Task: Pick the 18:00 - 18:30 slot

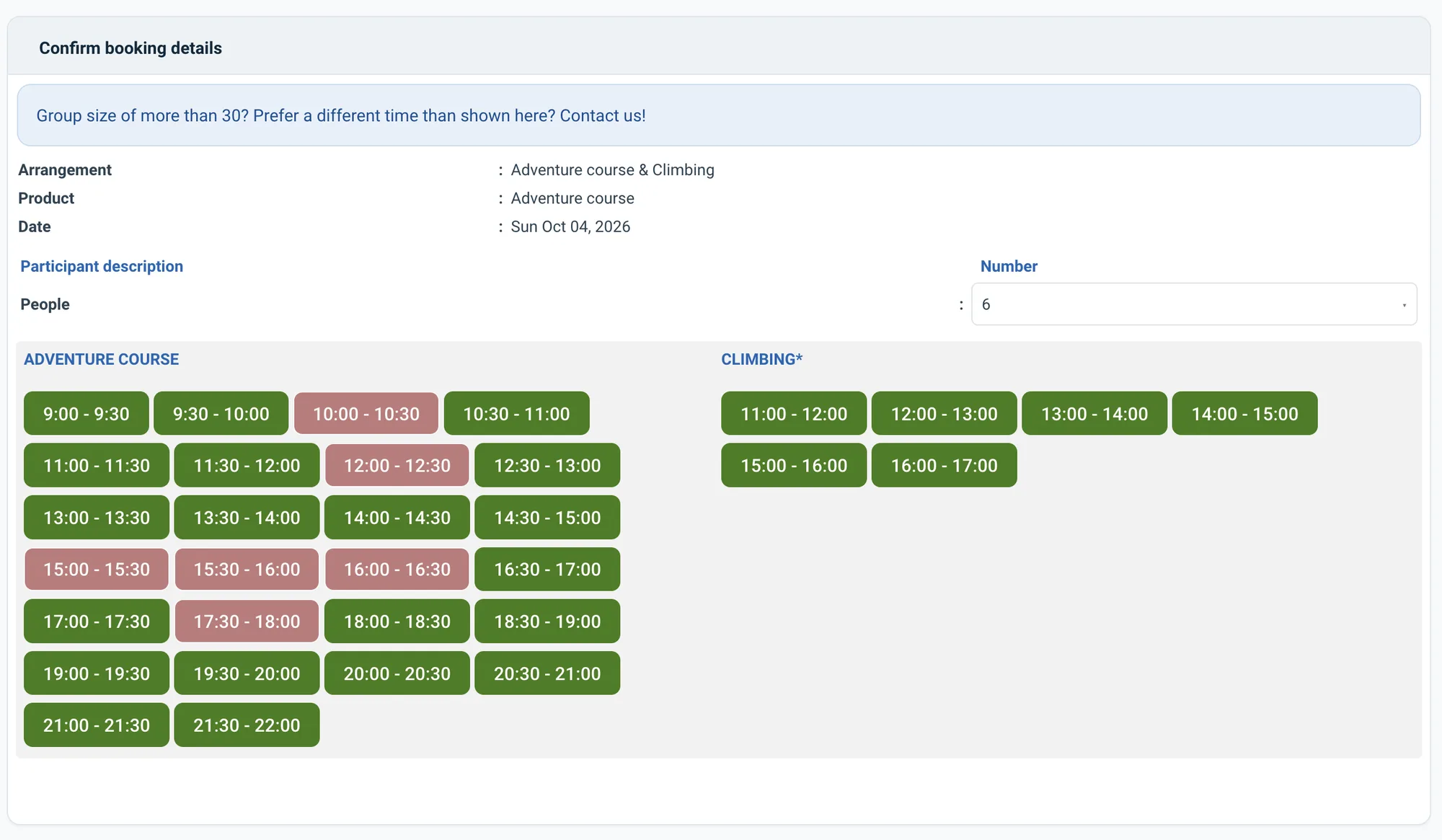Action: (x=397, y=622)
